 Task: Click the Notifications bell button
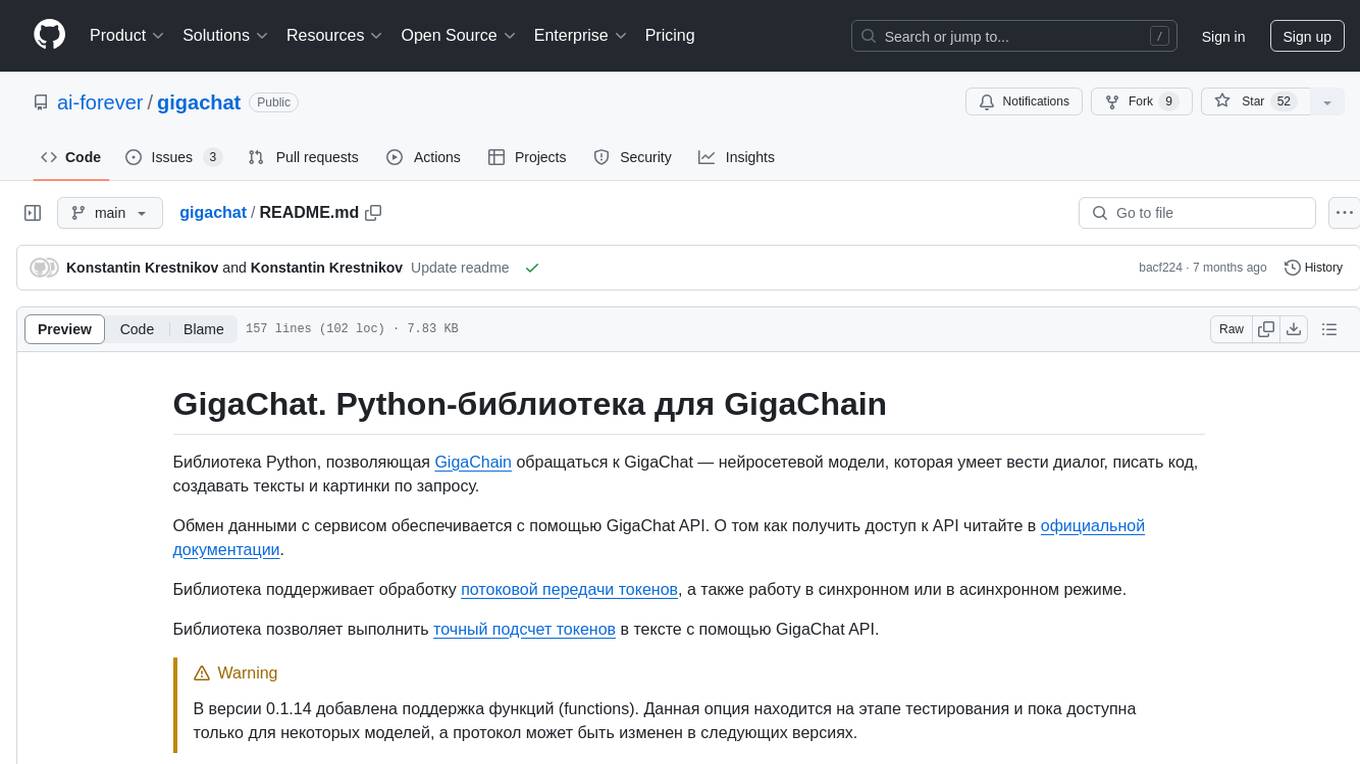point(1024,101)
